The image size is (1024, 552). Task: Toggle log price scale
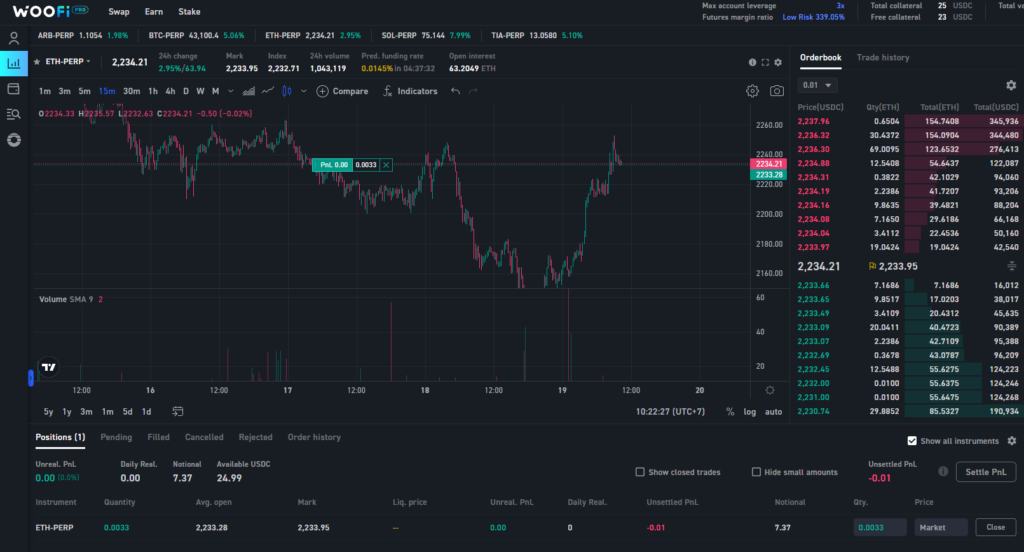[x=750, y=412]
